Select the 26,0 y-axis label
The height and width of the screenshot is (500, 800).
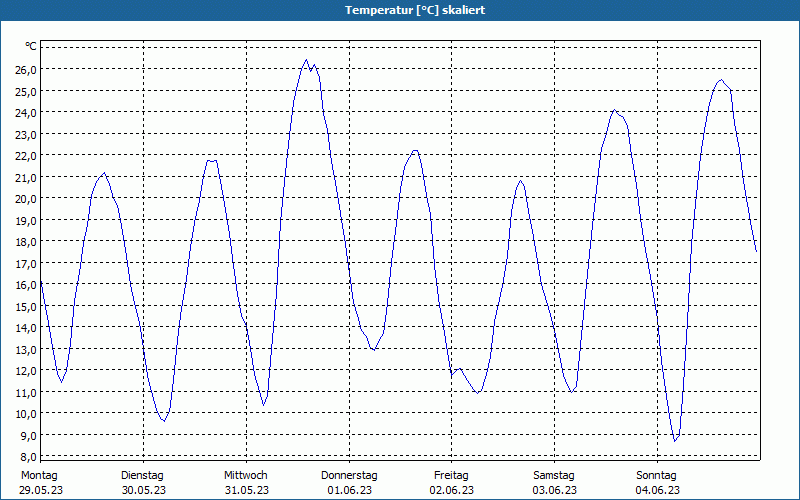click(x=25, y=69)
